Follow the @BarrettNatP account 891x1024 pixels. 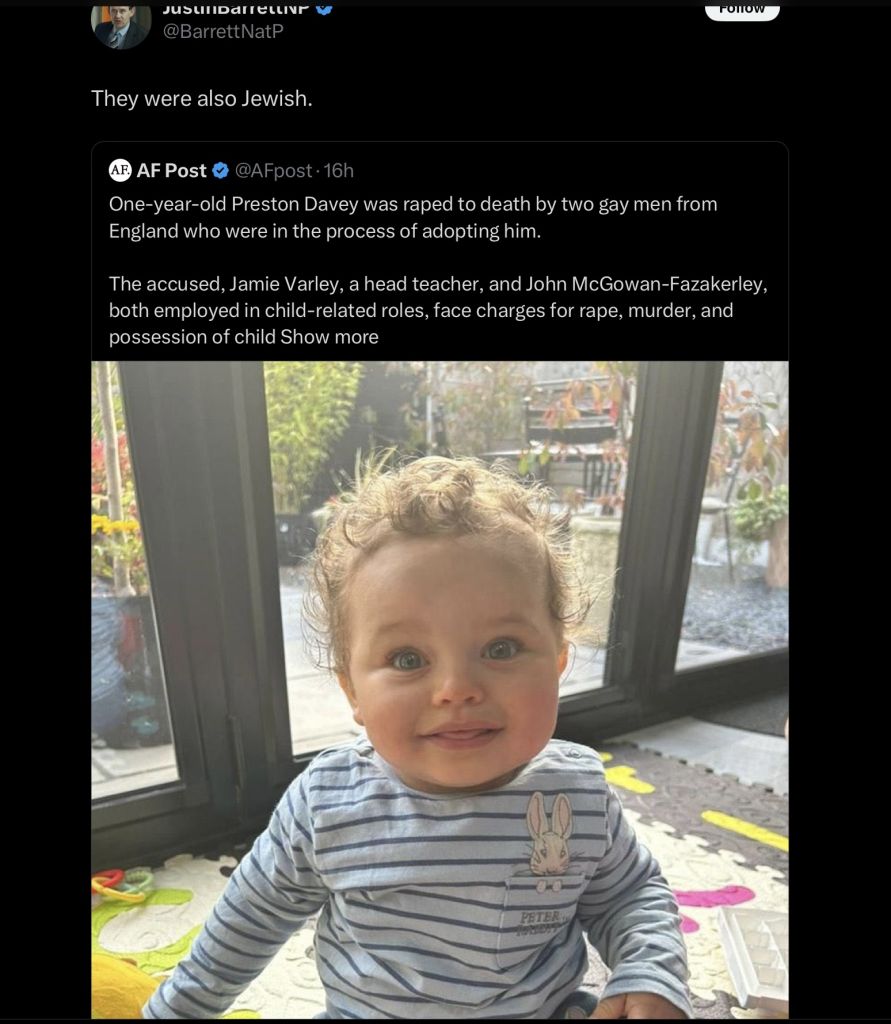pos(742,11)
